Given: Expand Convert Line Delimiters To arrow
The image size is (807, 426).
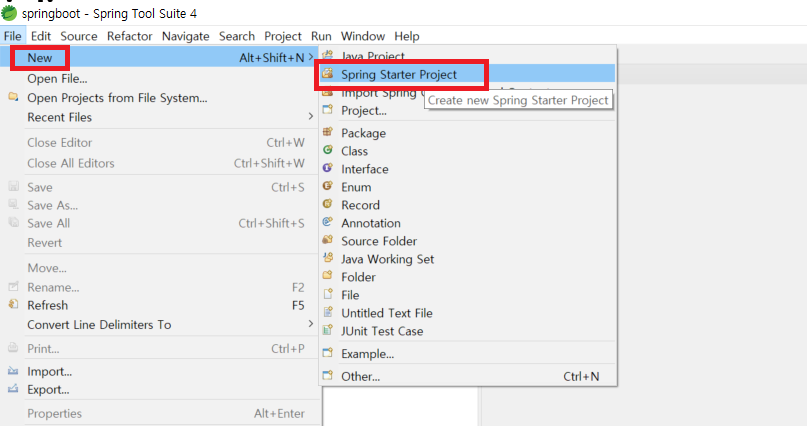Looking at the screenshot, I should [x=310, y=324].
